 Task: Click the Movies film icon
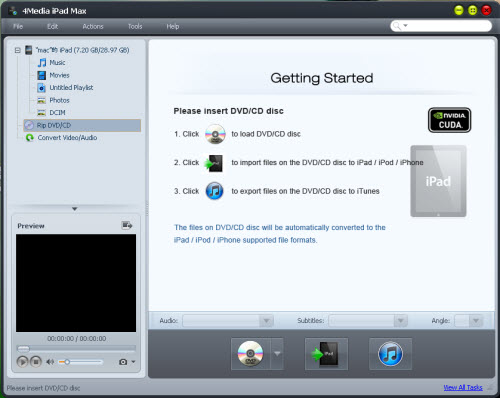pos(42,75)
